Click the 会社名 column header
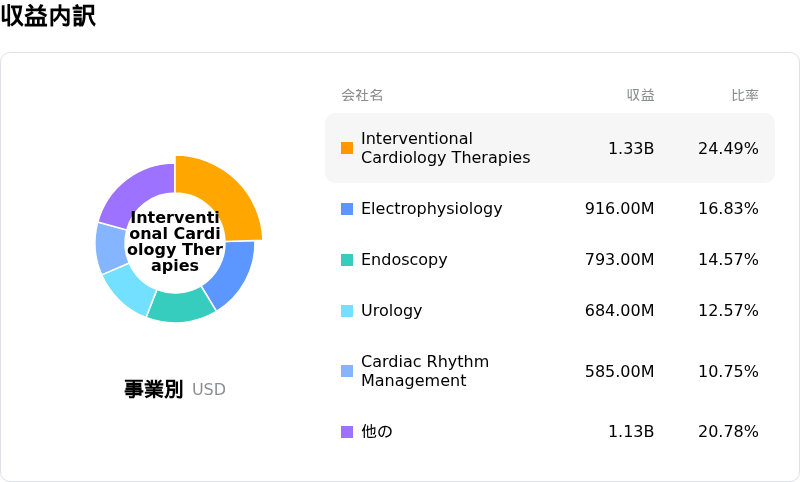 pos(362,95)
